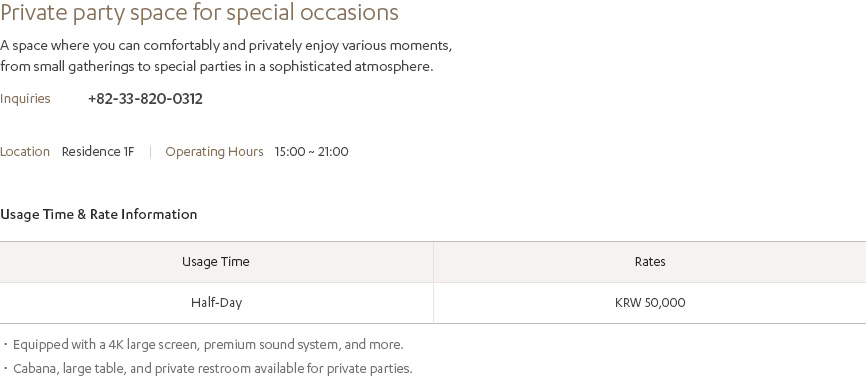Select the 15:00 ~ 21:00 hours text
This screenshot has width=866, height=379.
click(x=311, y=152)
